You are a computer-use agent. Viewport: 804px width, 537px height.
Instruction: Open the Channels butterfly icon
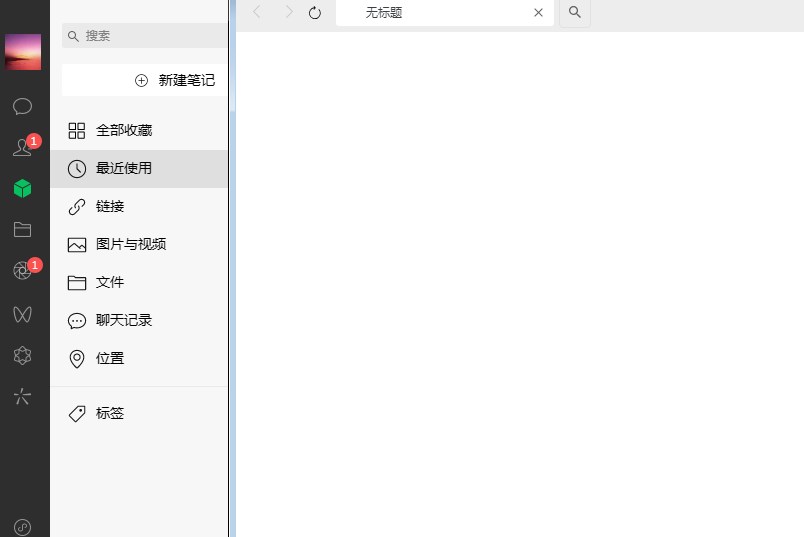tap(22, 314)
